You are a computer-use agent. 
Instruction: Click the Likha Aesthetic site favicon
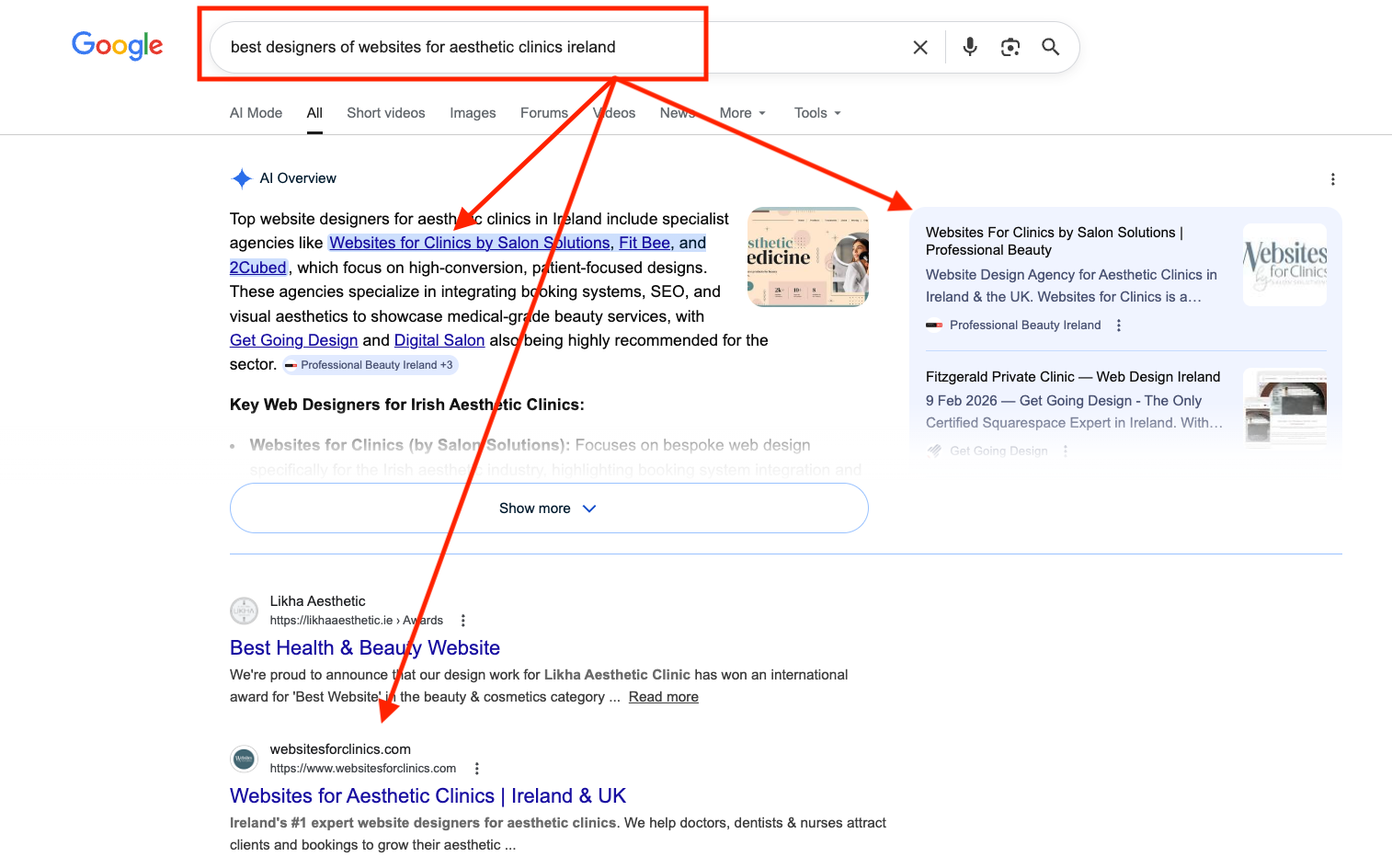[x=244, y=611]
